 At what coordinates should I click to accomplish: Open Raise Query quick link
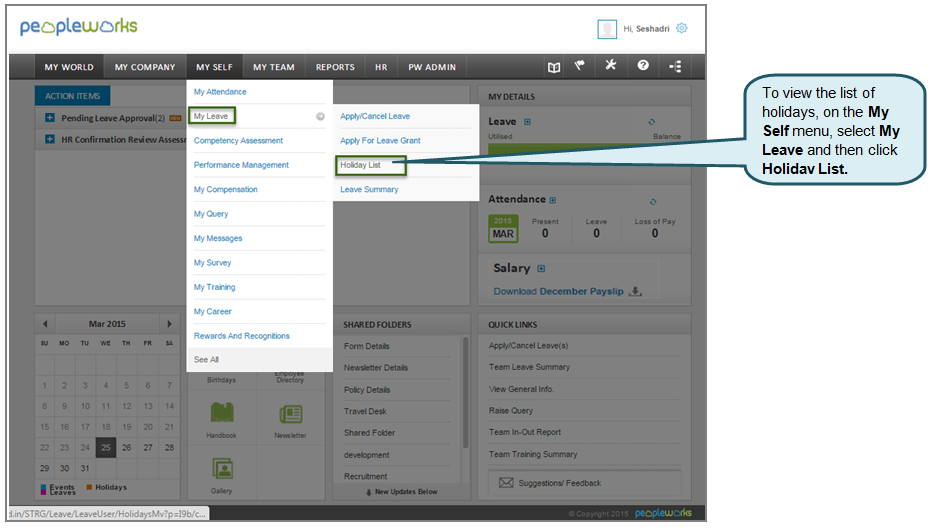(511, 411)
